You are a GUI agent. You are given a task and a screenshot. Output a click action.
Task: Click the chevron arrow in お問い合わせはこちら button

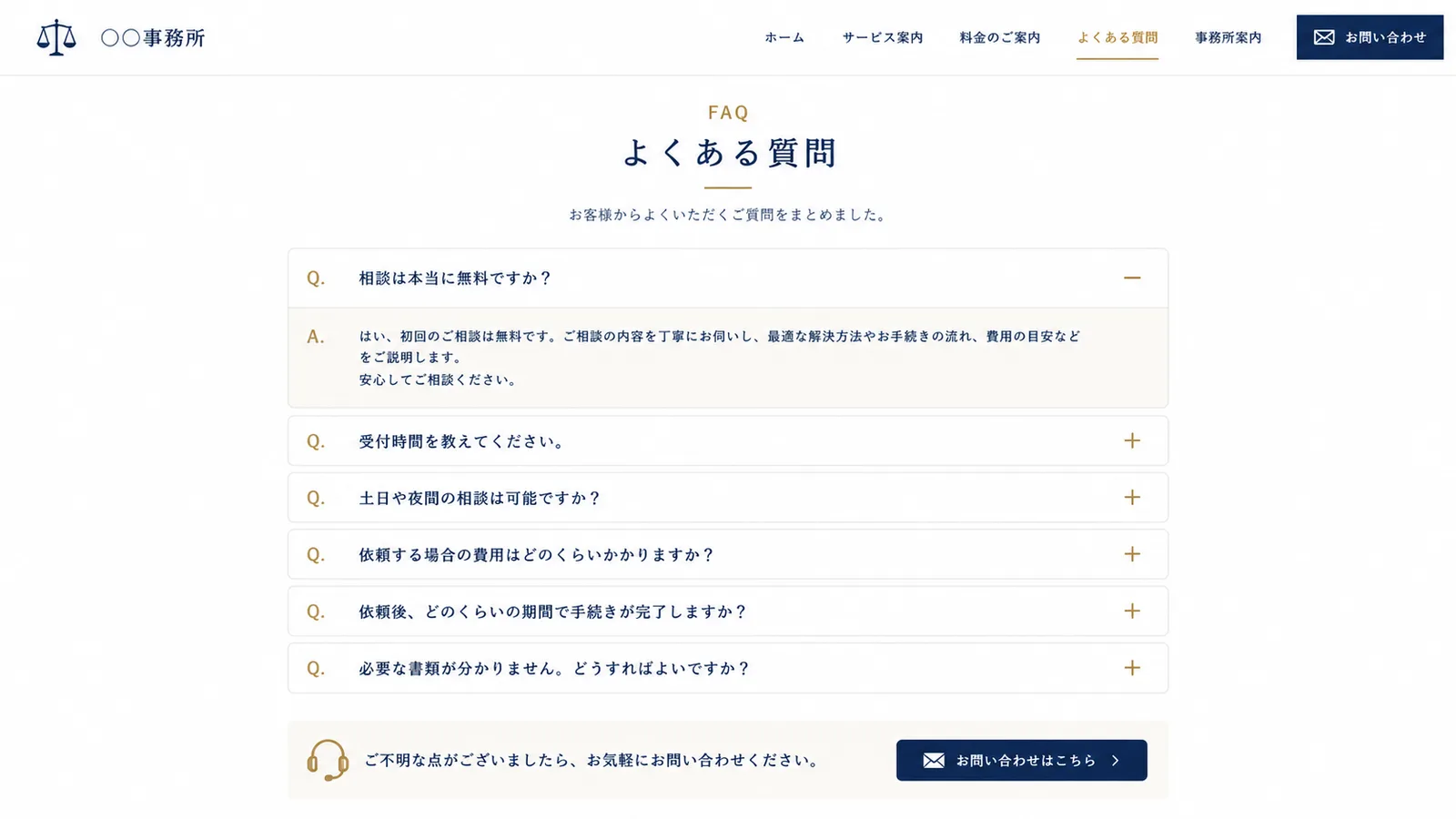tap(1116, 761)
